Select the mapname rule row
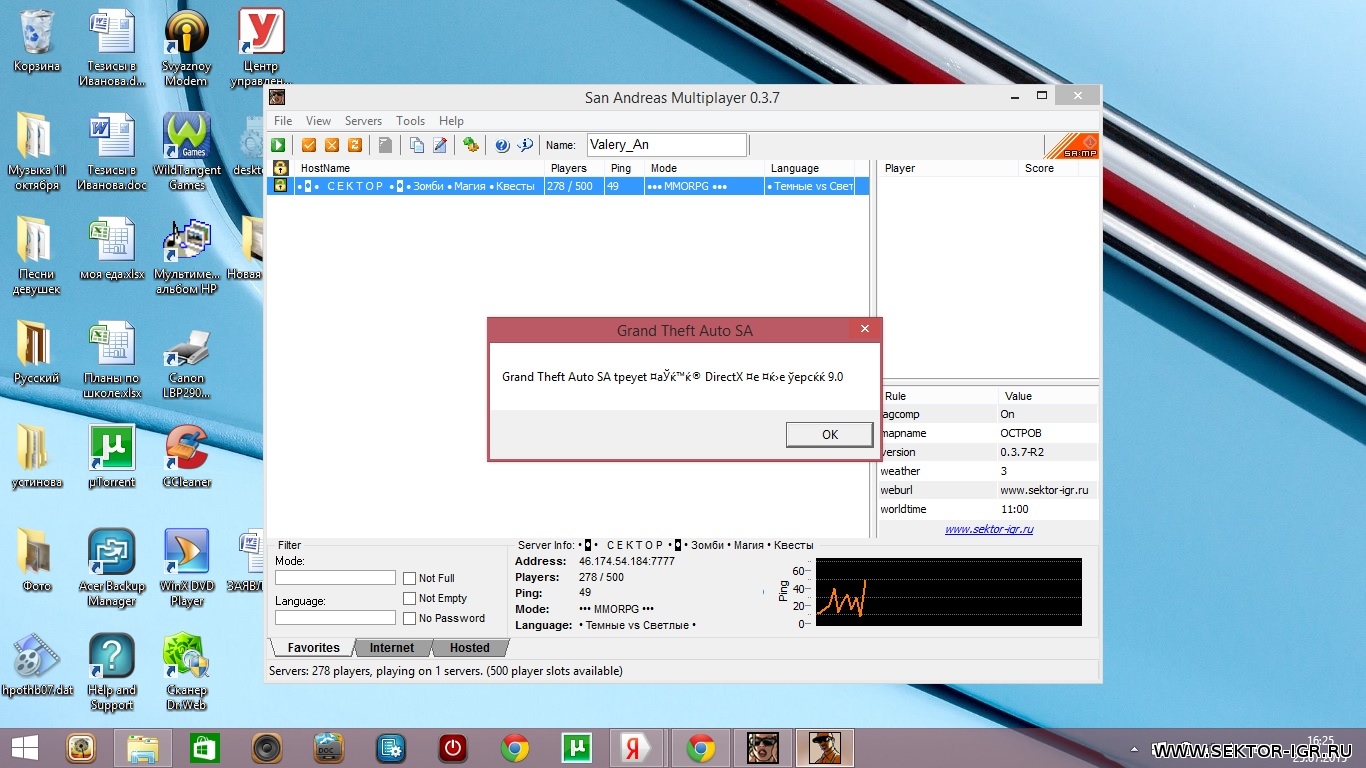The height and width of the screenshot is (768, 1366). tap(988, 433)
